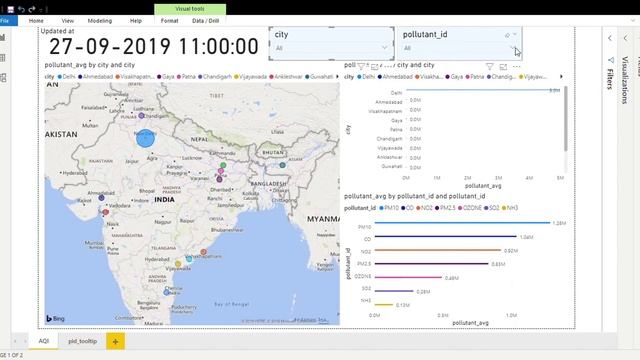Collapse the ribbon chevron at top right
This screenshot has height=360, width=640.
633,20
